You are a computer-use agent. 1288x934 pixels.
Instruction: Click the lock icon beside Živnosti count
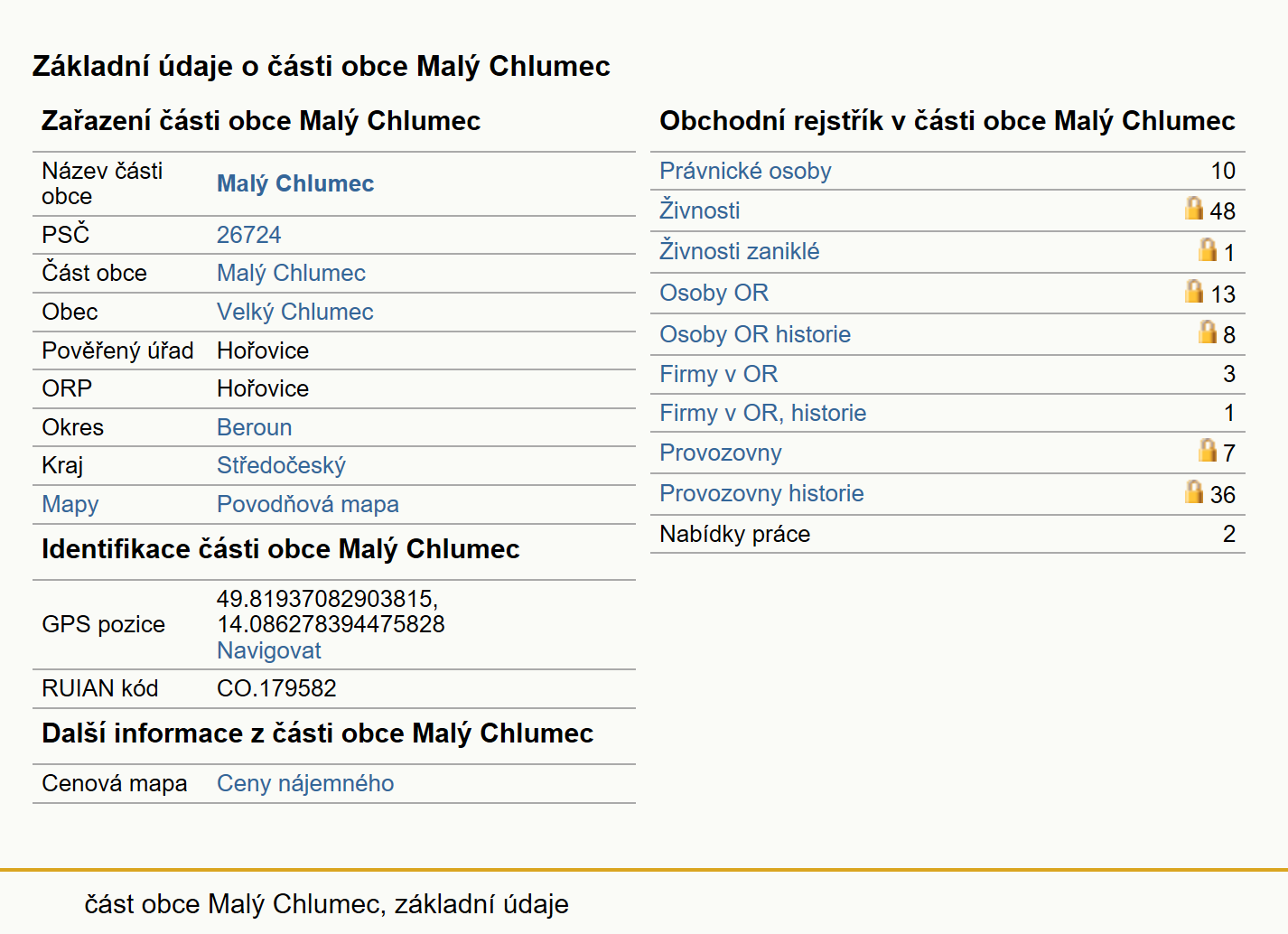1194,209
